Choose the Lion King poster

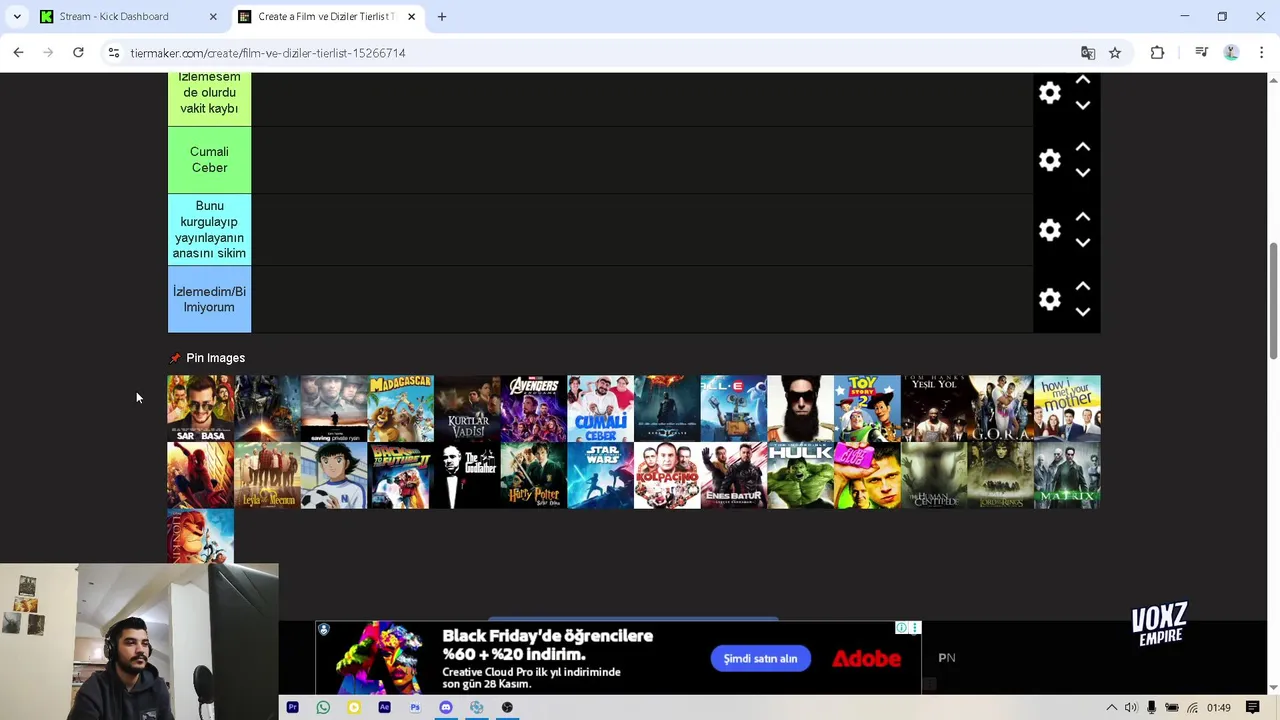click(x=200, y=536)
